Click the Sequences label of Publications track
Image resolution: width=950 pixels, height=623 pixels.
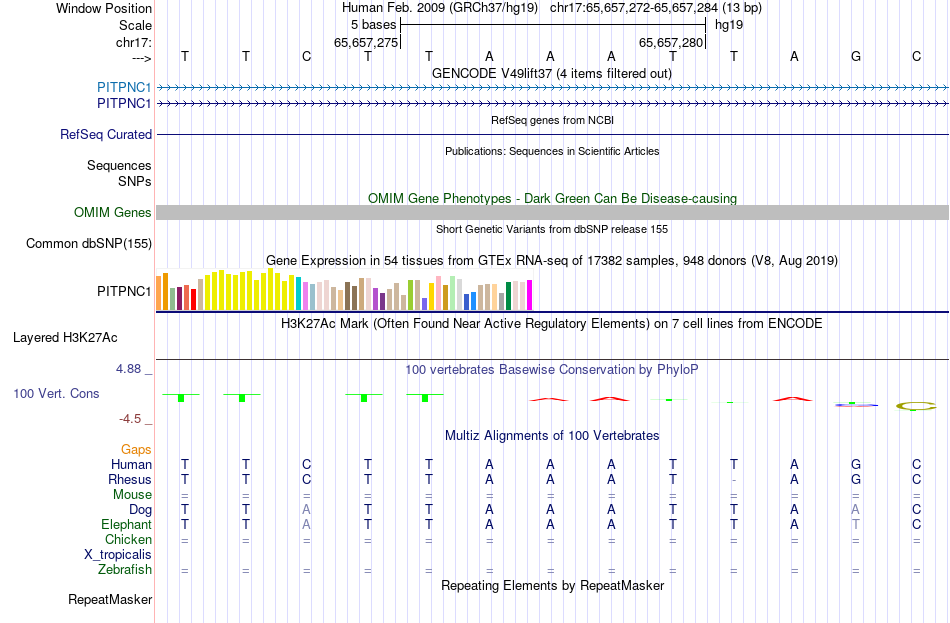(x=119, y=165)
